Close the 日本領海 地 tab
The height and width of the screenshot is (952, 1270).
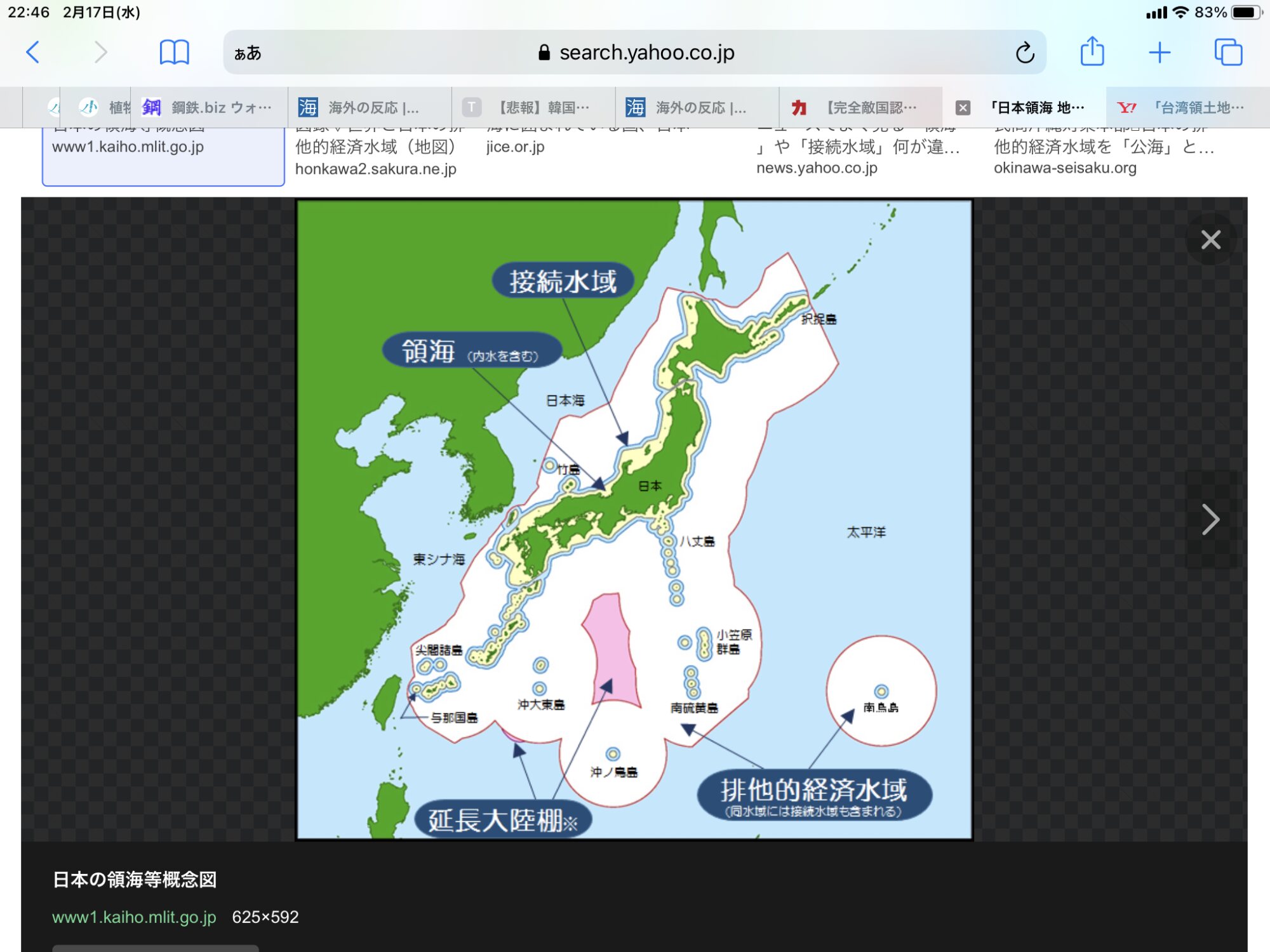pos(963,108)
